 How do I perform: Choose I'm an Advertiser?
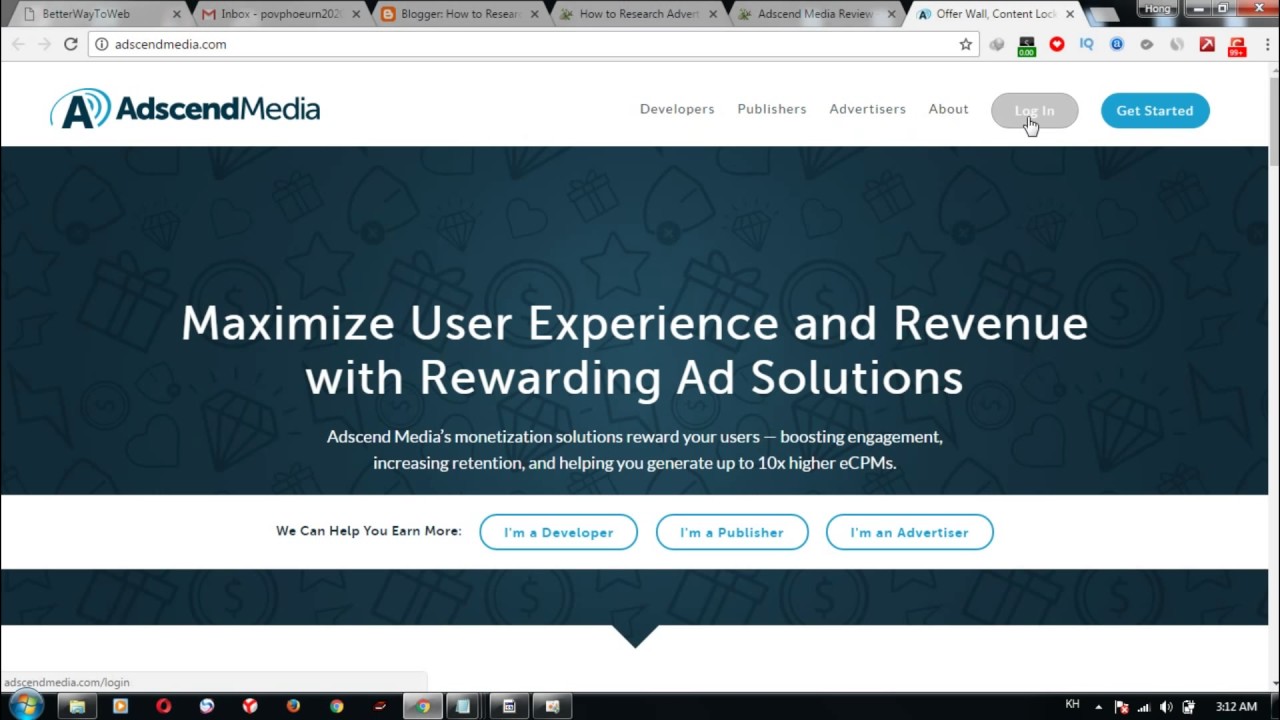909,532
